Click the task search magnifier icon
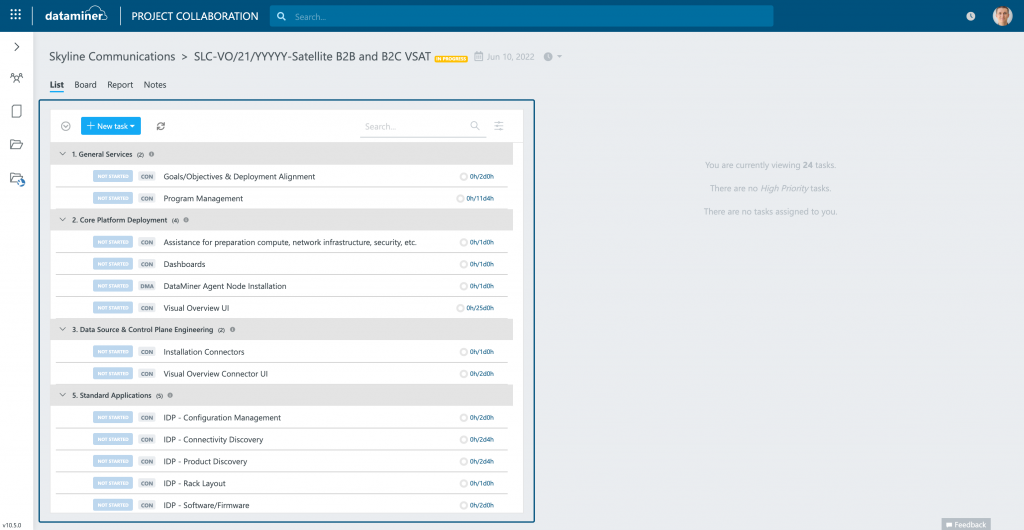This screenshot has width=1024, height=530. [475, 126]
